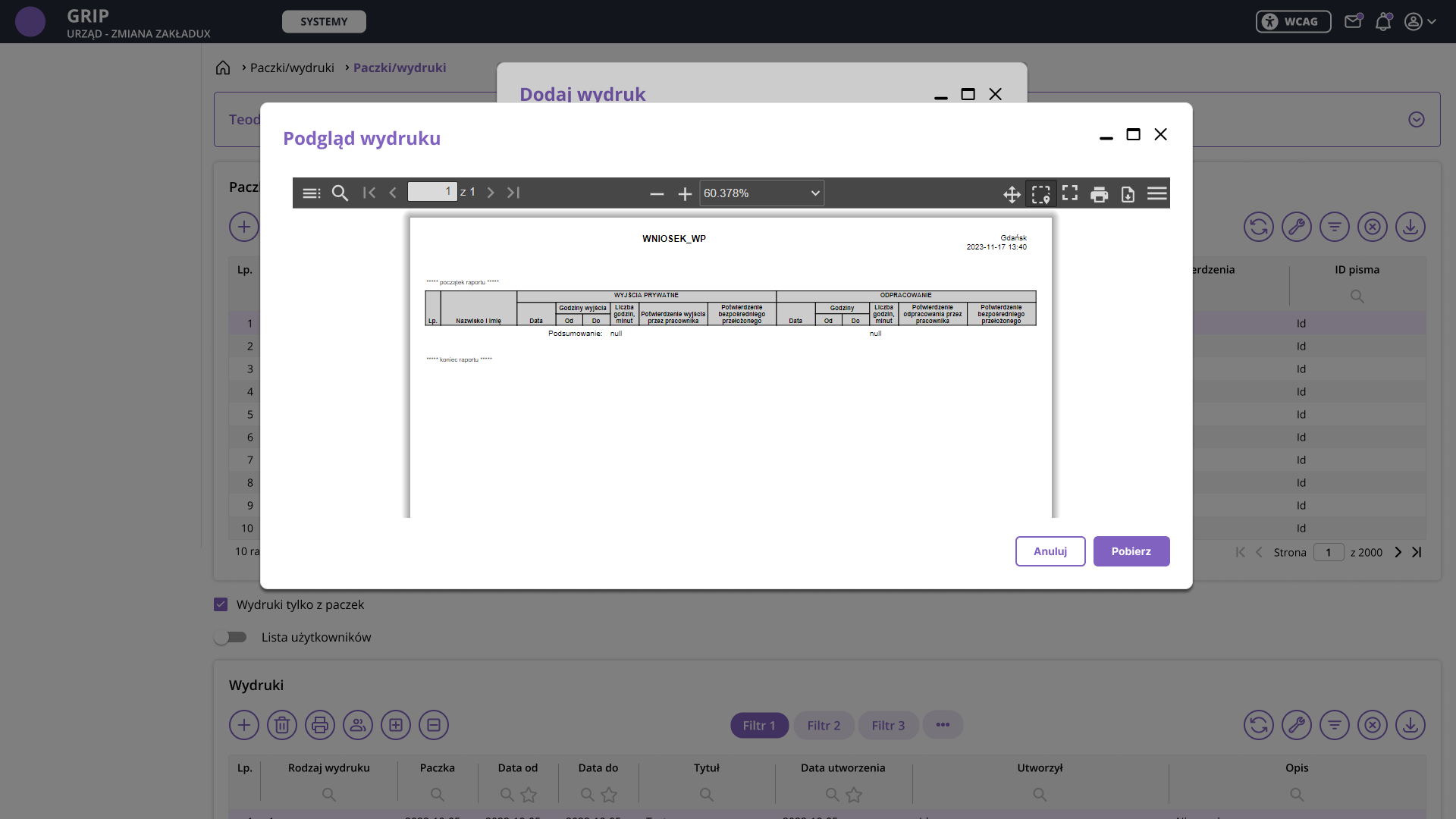Open filter options in Wydruki toolbar
This screenshot has height=819, width=1456.
pos(1335,725)
